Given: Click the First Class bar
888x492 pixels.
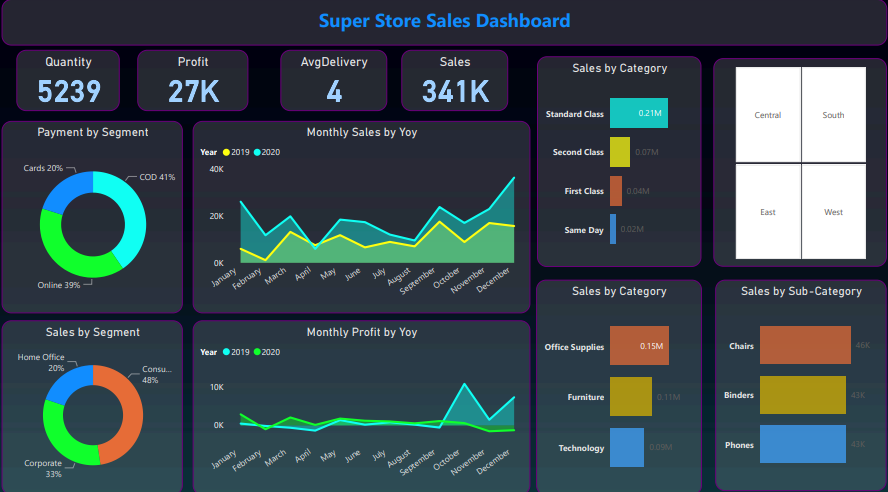Looking at the screenshot, I should click(616, 191).
